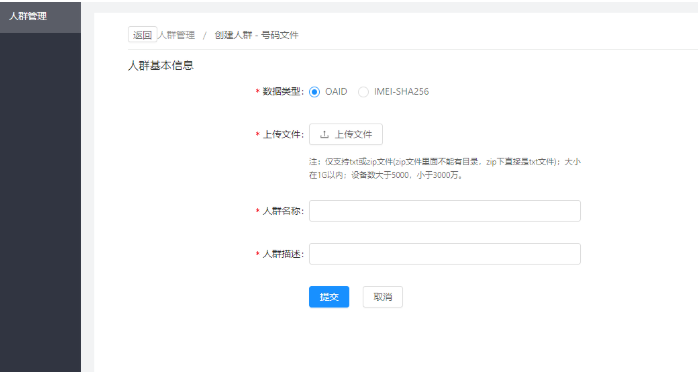Viewport: 698px width, 375px height.
Task: Select the IMEI-SHA256 radio option
Action: tap(363, 92)
